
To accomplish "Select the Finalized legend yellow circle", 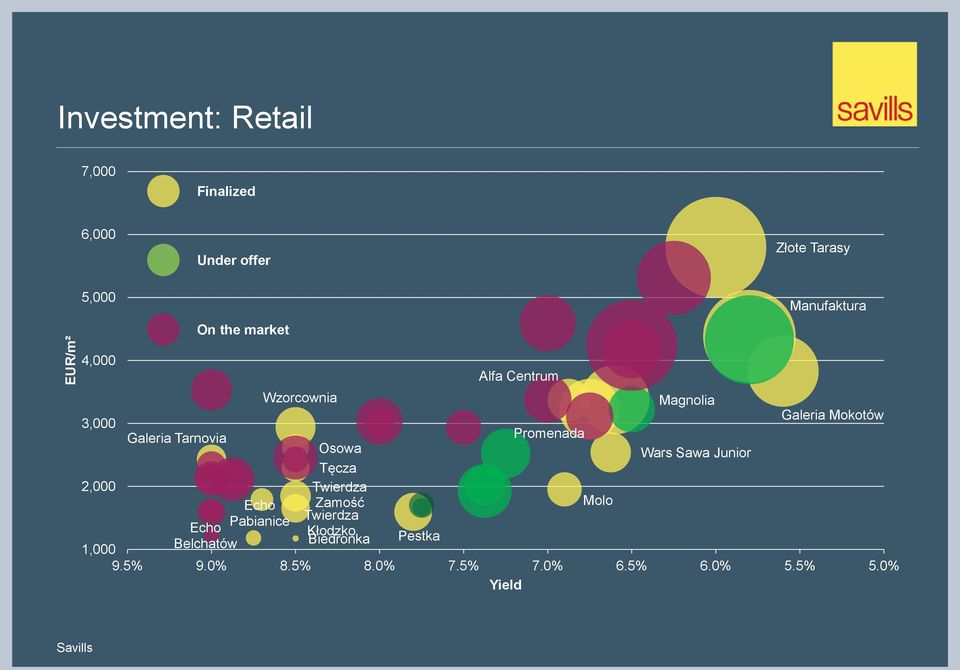I will pos(163,191).
